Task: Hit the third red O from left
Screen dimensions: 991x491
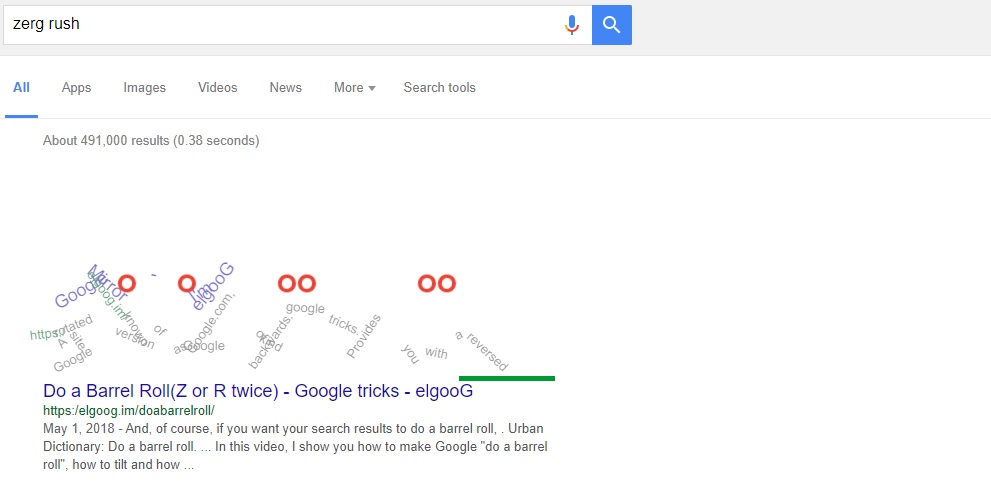Action: (x=287, y=284)
